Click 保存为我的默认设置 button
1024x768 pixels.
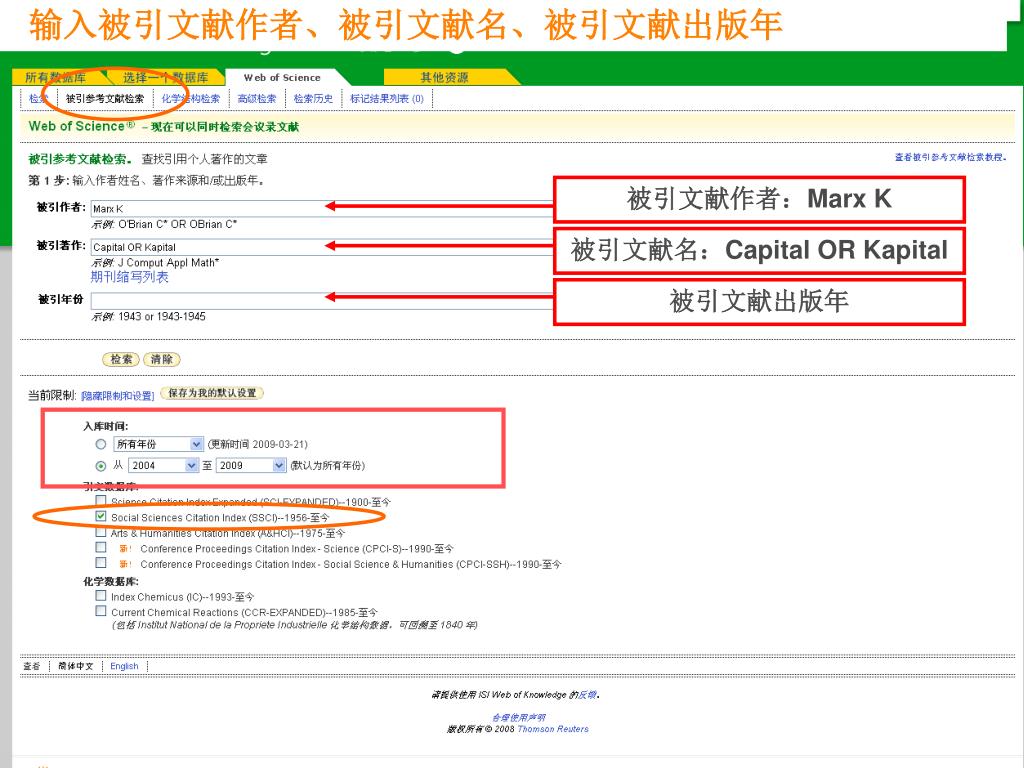(212, 393)
